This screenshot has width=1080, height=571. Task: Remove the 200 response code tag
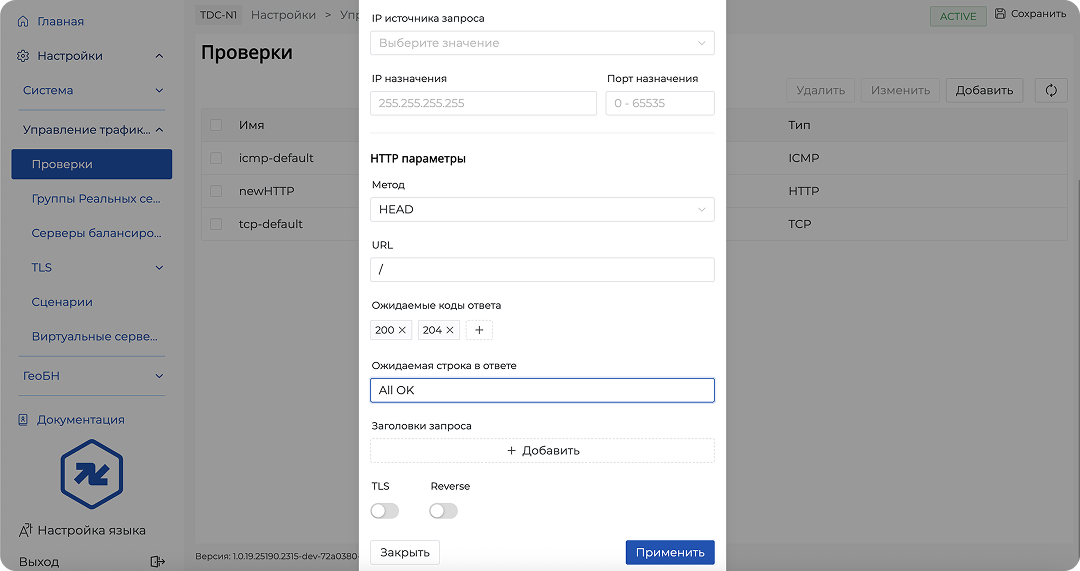[x=403, y=330]
